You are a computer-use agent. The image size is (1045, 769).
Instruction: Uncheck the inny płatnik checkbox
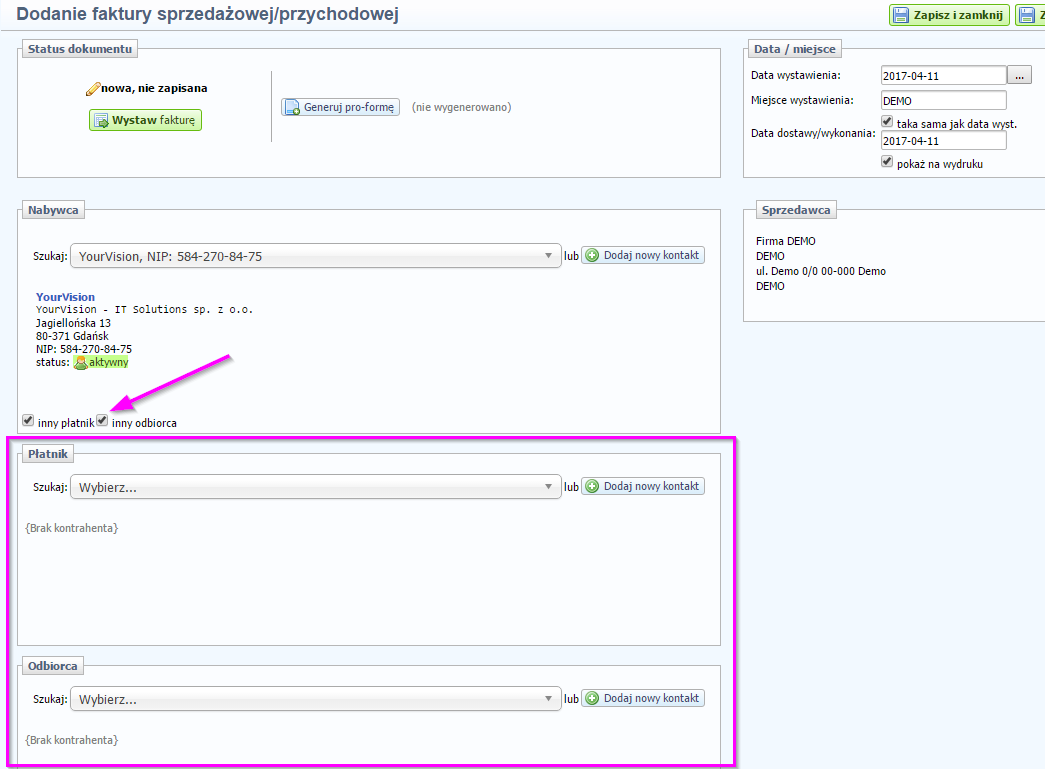coord(28,421)
